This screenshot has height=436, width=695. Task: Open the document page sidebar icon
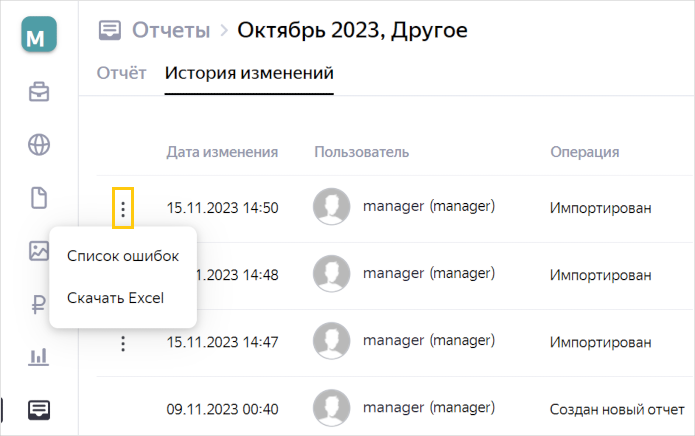[39, 198]
